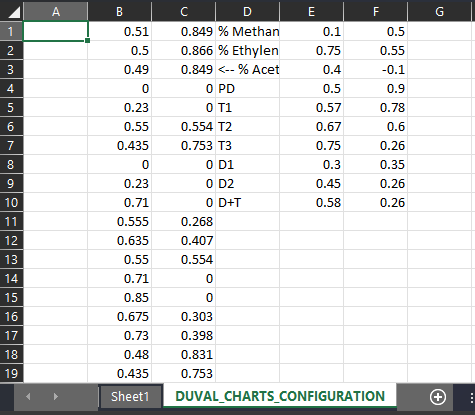Click cell B17 with value 0.73
Image resolution: width=475 pixels, height=415 pixels.
pyautogui.click(x=120, y=335)
